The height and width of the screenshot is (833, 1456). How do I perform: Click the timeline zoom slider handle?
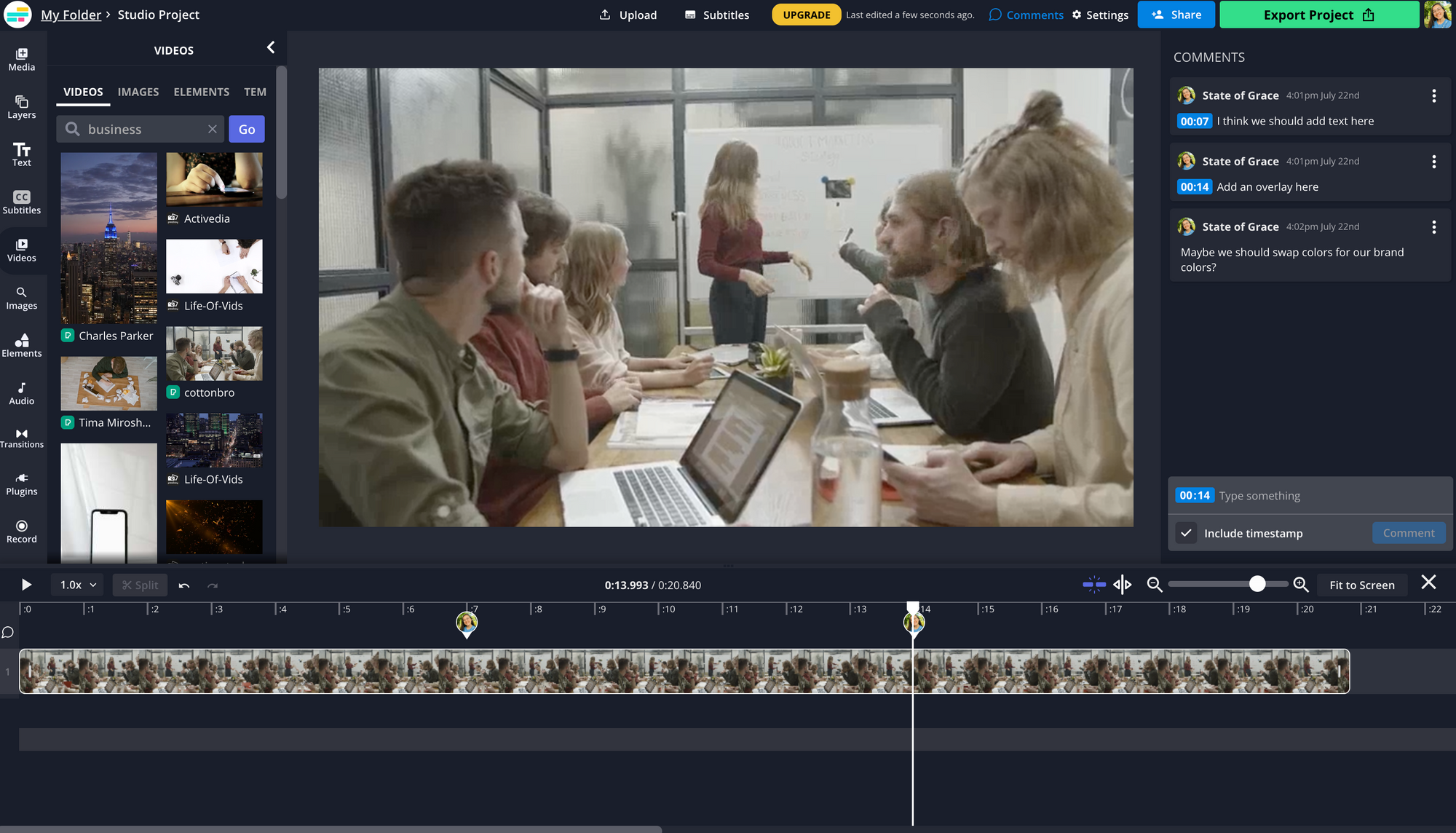1257,584
